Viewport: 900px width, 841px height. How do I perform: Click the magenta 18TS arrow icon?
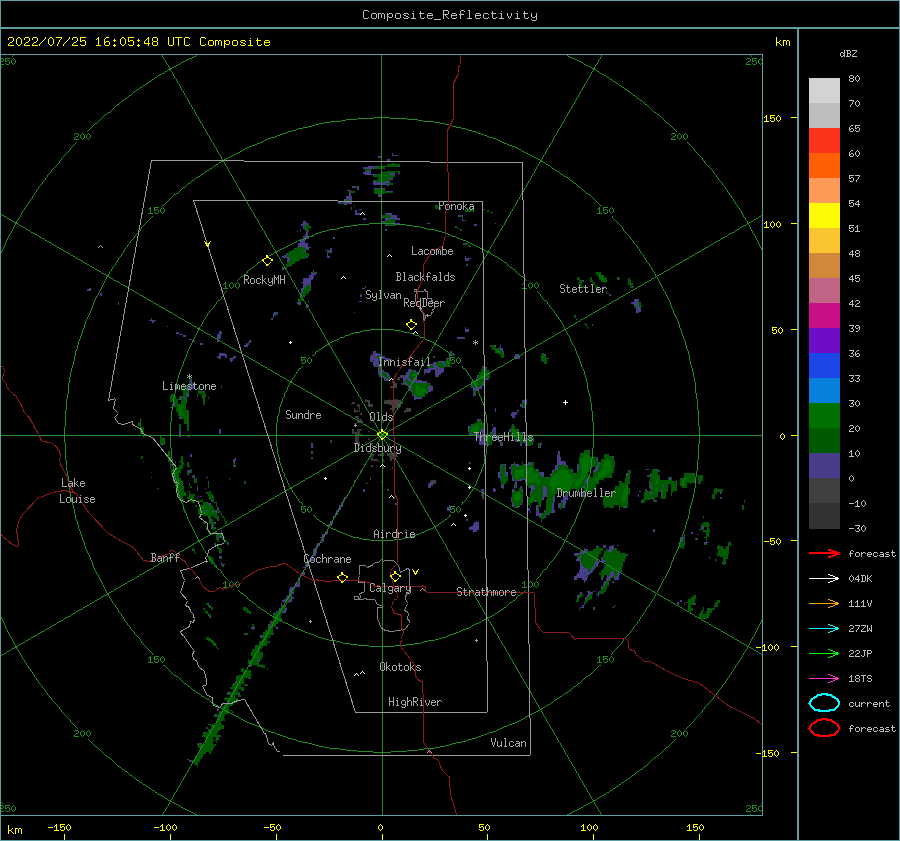(x=824, y=679)
